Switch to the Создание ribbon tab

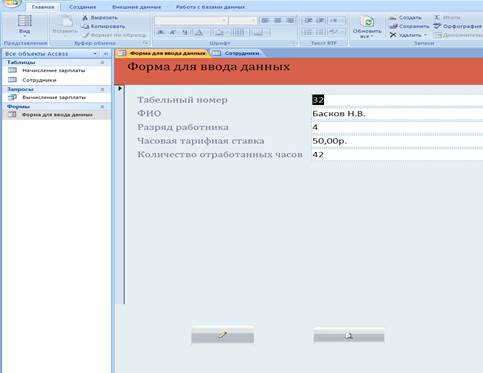coord(82,7)
